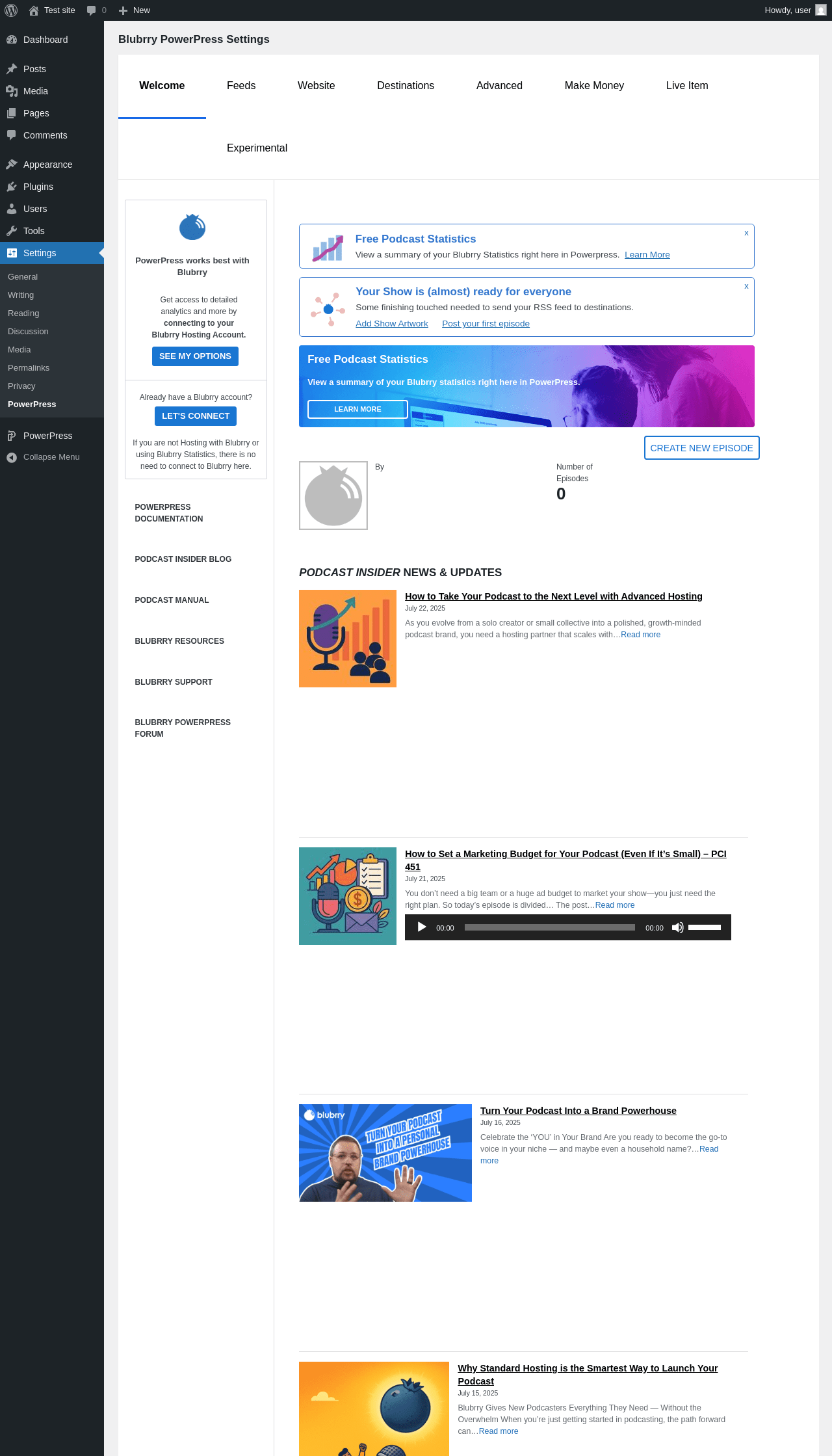Screen dimensions: 832x1456
Task: Open PowerPress Documentation link
Action: [x=169, y=513]
